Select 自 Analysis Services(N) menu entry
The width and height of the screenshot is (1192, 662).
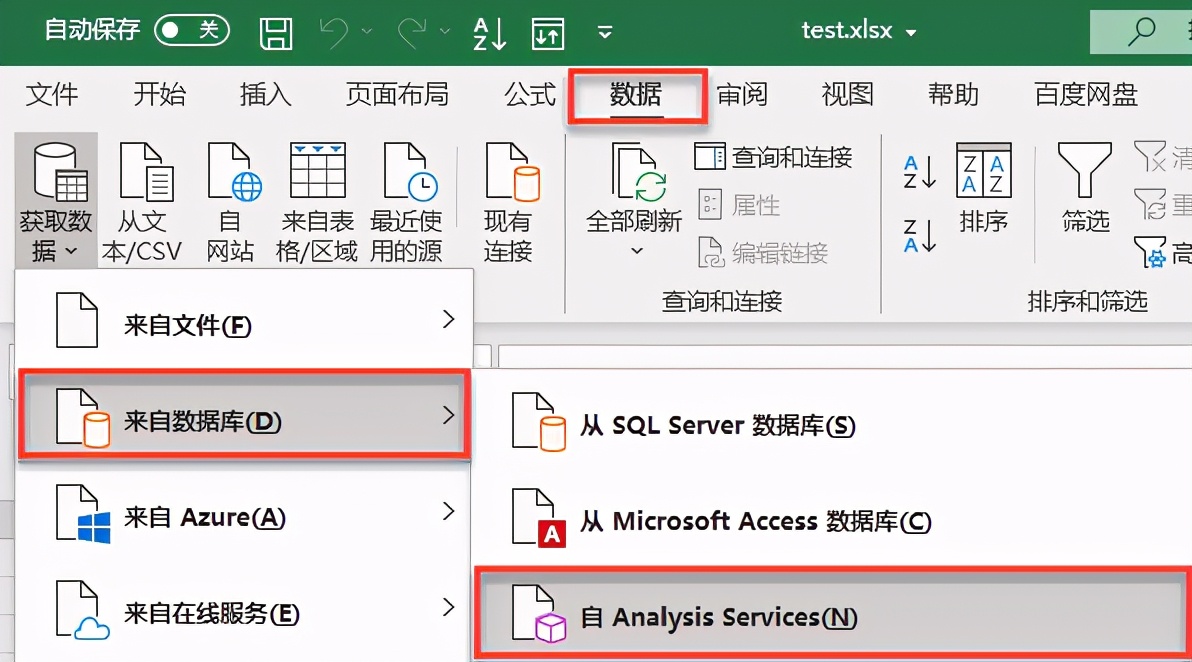(x=717, y=617)
